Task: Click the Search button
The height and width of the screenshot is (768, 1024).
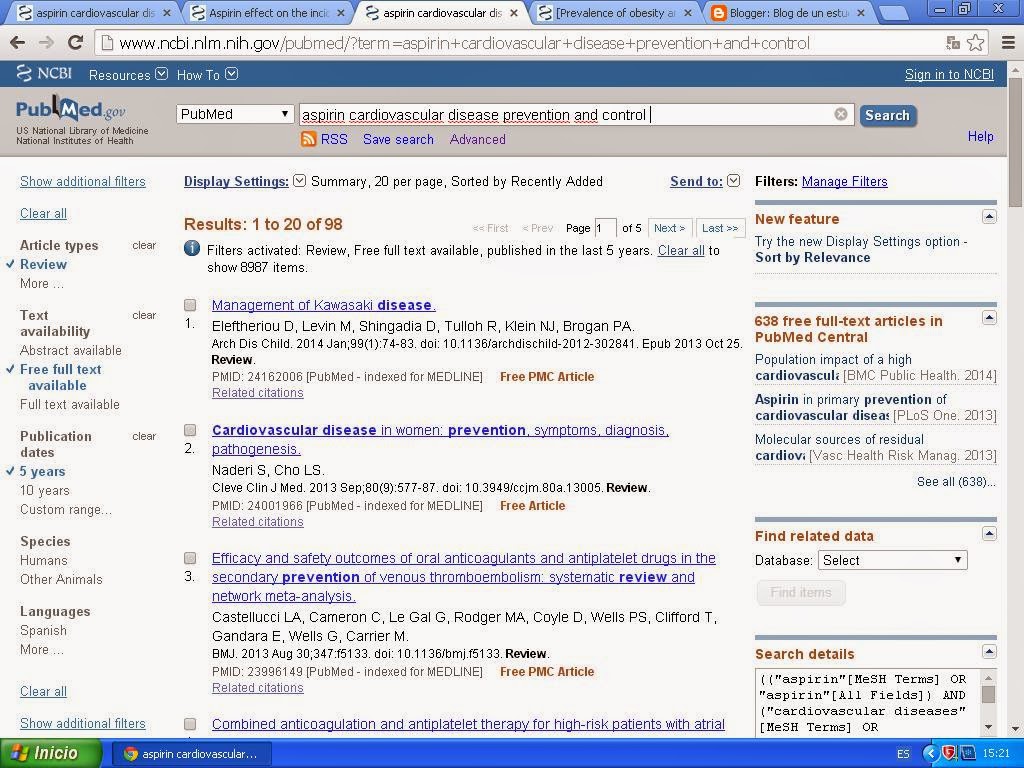Action: [888, 115]
